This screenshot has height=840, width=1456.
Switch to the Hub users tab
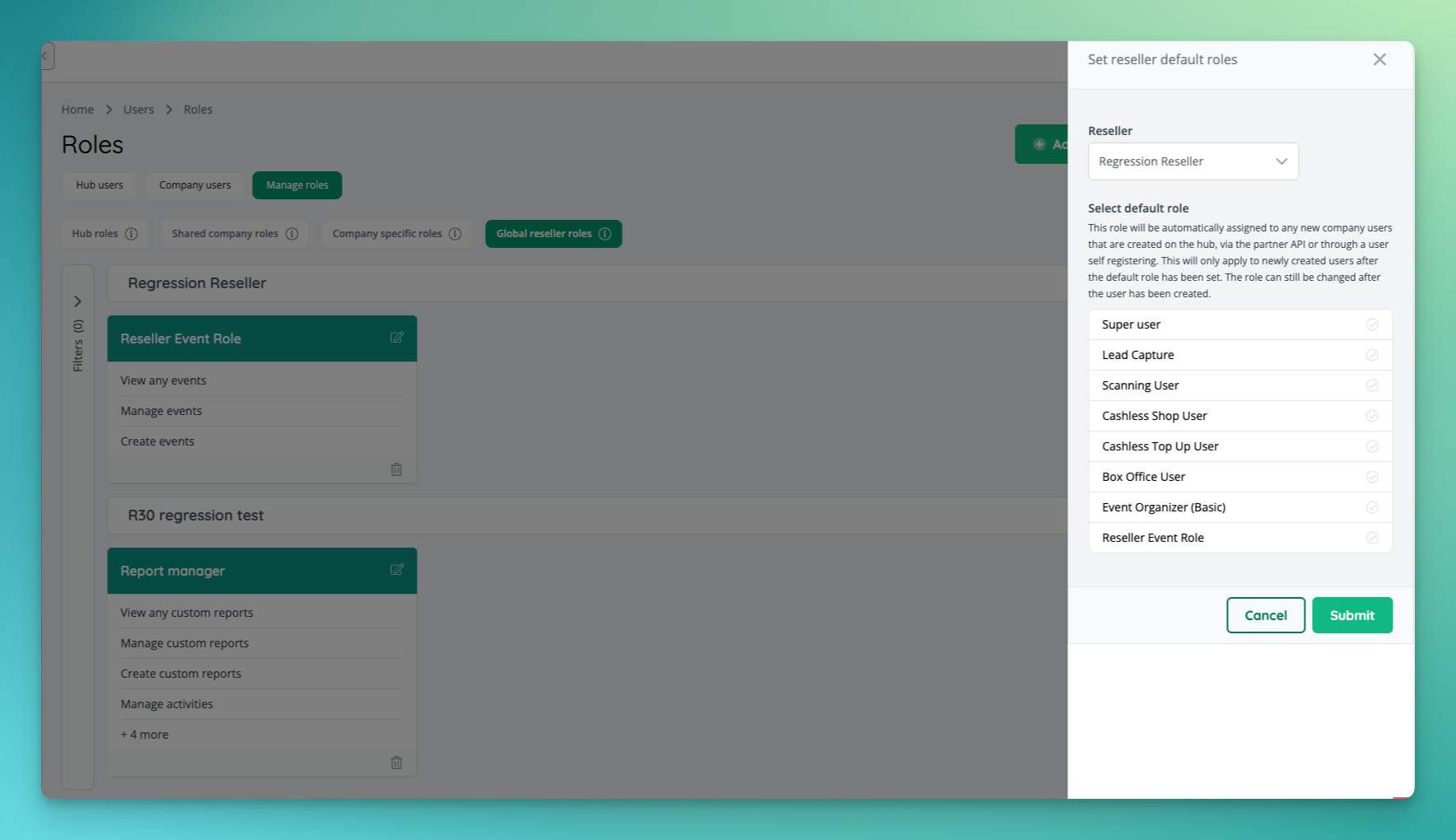tap(99, 184)
